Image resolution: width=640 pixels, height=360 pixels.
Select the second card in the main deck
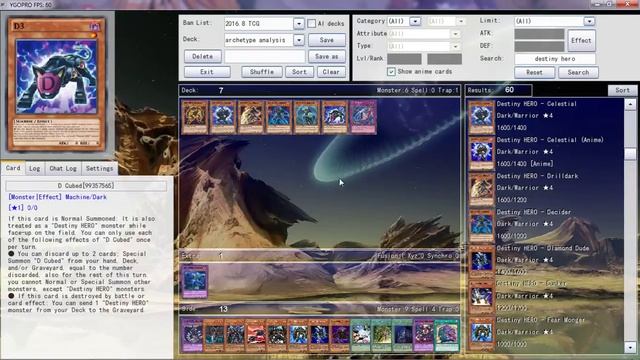(222, 117)
